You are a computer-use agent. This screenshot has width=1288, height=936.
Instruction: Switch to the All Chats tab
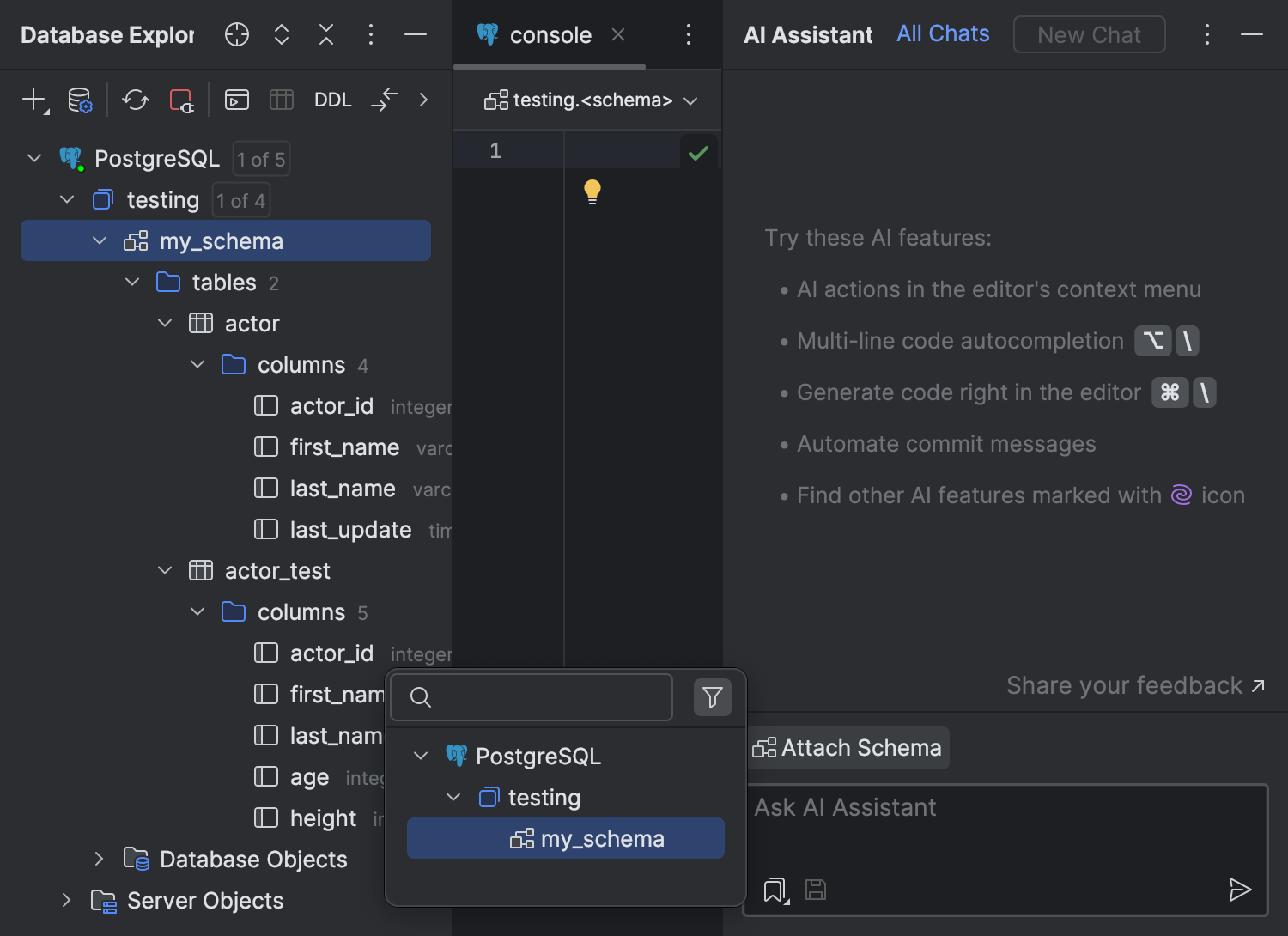[x=942, y=33]
